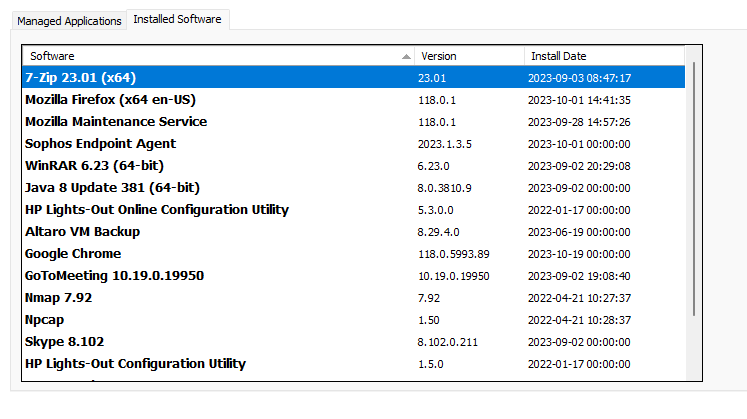The width and height of the screenshot is (747, 419).
Task: Click install date 2023-09-02 19:08:40
Action: [579, 276]
